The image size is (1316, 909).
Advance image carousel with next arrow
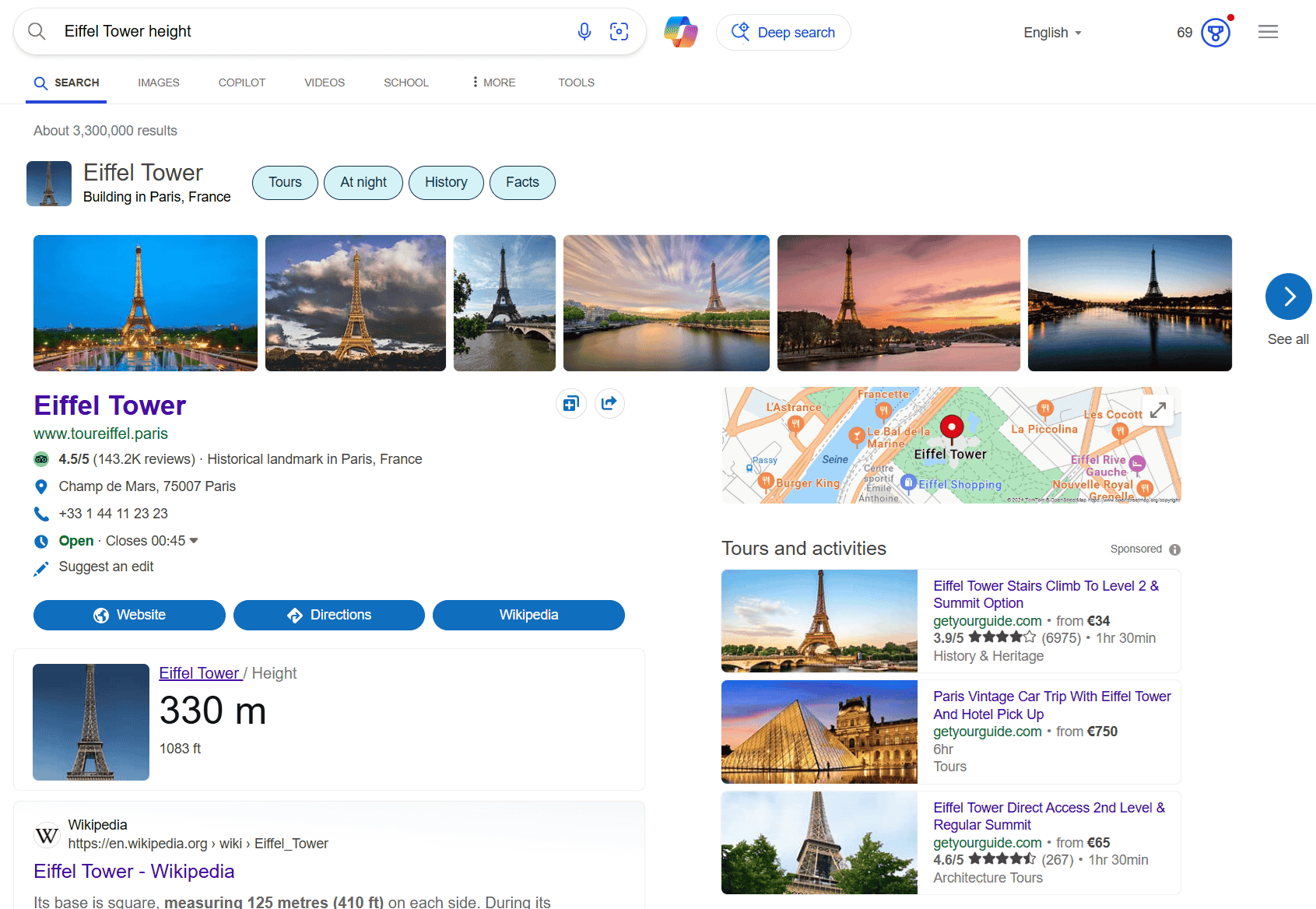[1289, 297]
